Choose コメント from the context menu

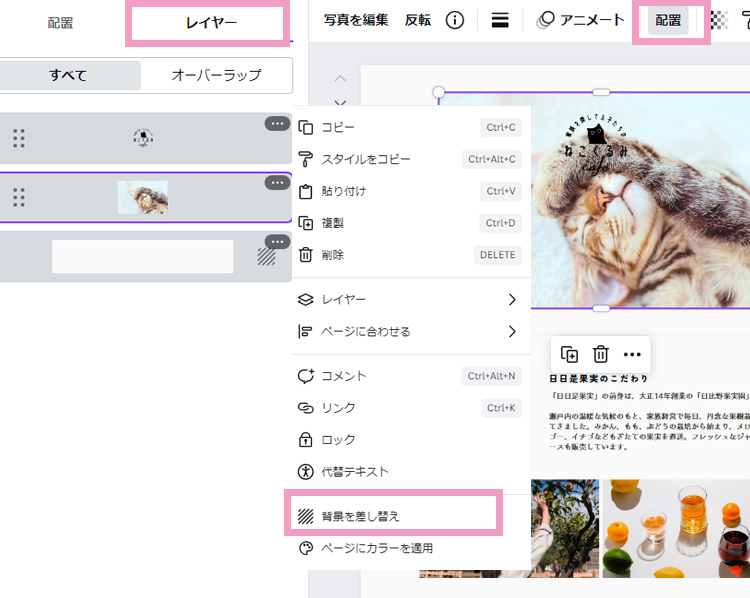(x=411, y=376)
